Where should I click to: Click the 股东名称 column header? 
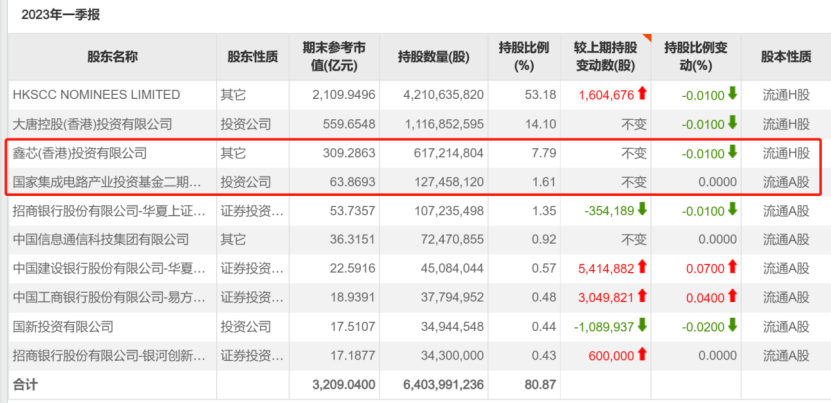click(x=112, y=57)
